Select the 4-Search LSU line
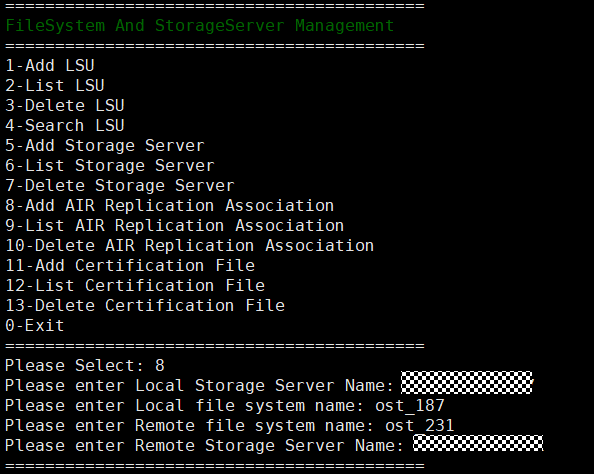The height and width of the screenshot is (474, 594). coord(65,126)
